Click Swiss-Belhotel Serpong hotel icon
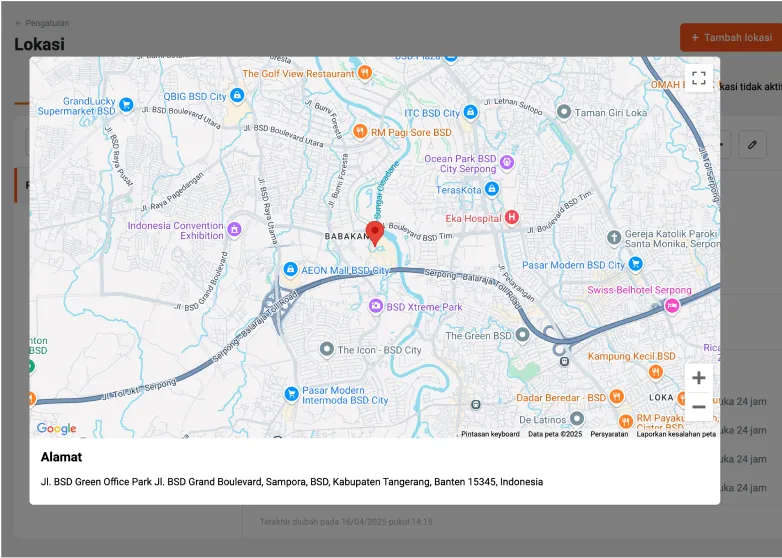The image size is (782, 558). point(672,306)
